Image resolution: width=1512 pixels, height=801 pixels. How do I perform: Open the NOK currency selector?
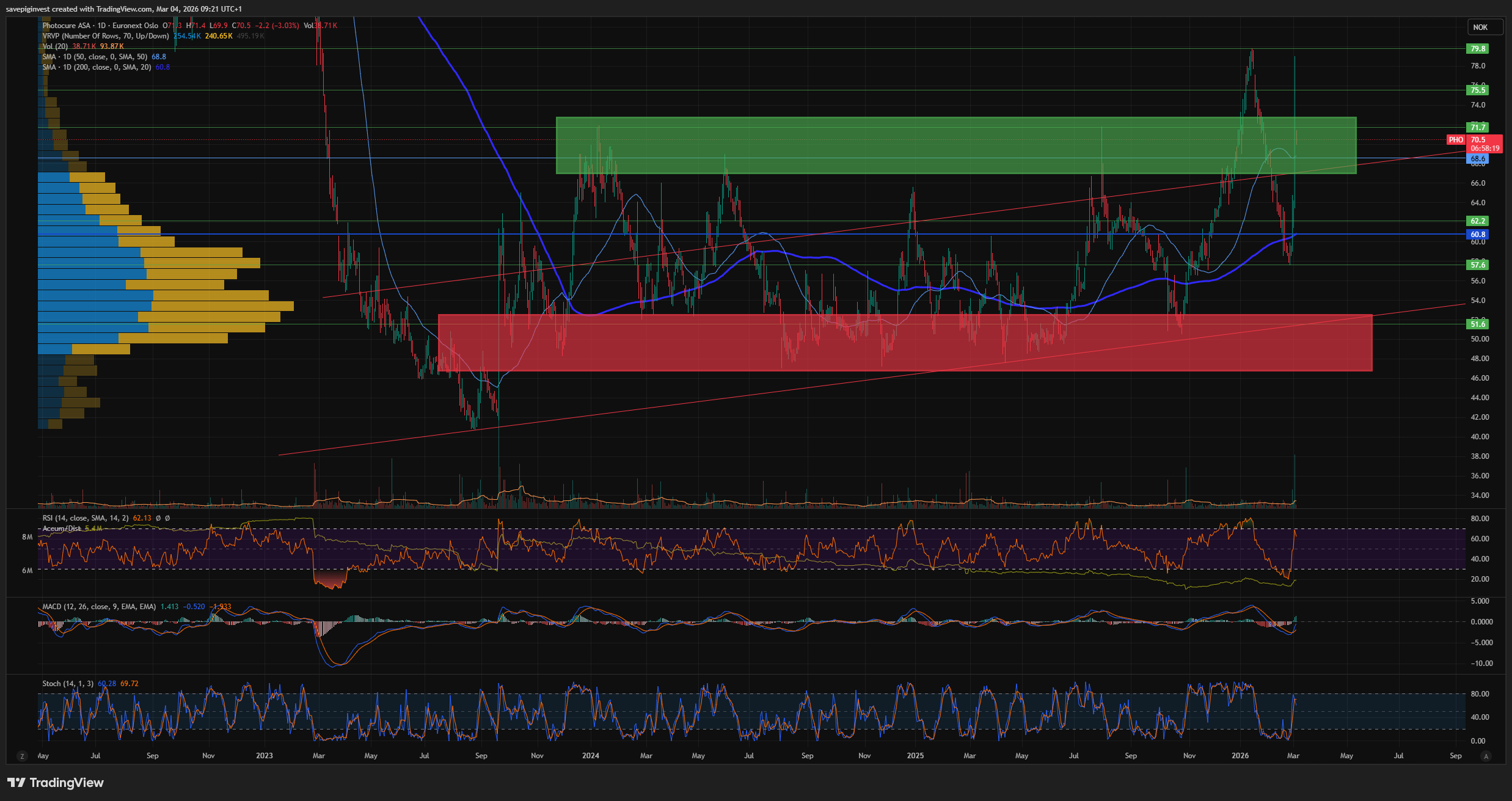[1480, 27]
